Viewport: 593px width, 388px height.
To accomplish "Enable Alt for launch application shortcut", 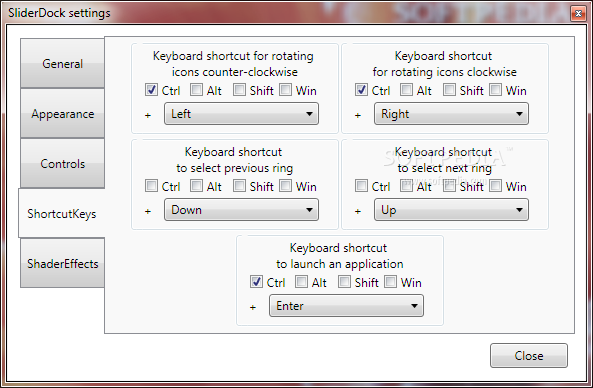I will pos(301,282).
